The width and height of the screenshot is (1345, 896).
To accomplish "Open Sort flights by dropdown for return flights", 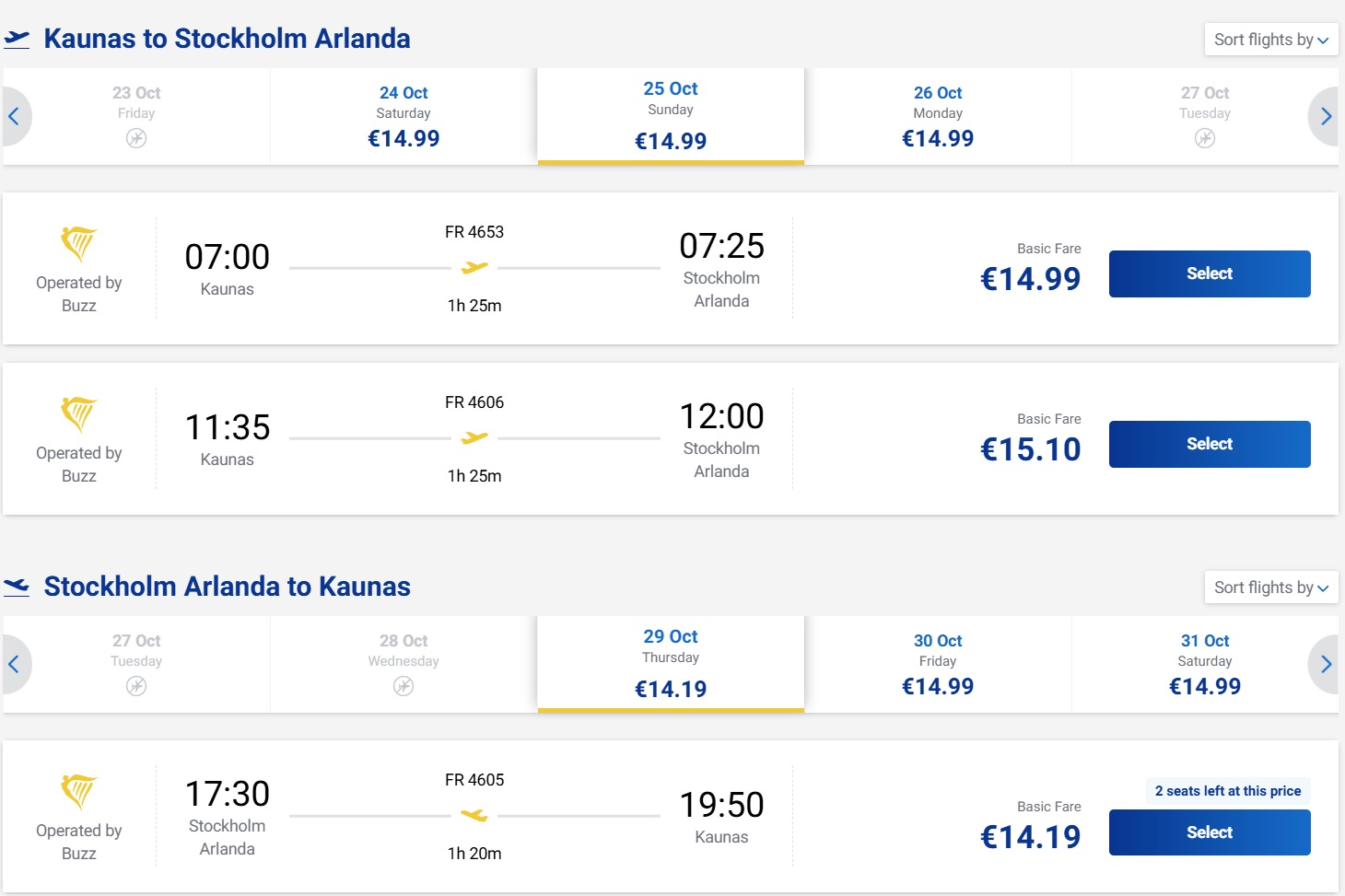I will coord(1271,588).
